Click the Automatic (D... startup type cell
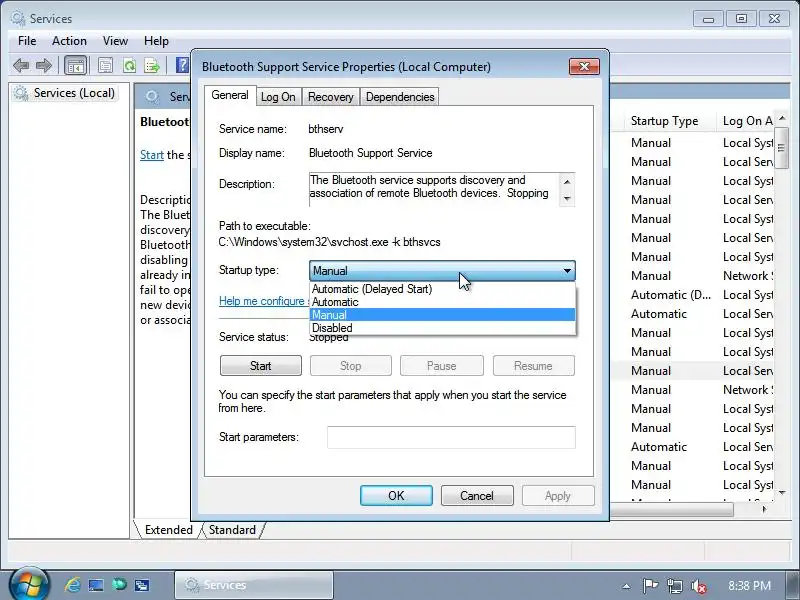Viewport: 800px width, 600px height. tap(670, 295)
